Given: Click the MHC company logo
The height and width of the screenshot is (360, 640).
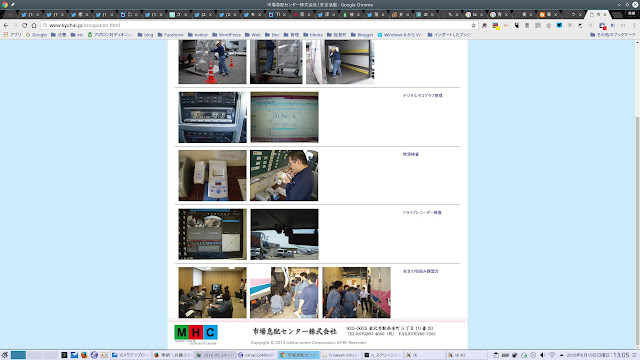Looking at the screenshot, I should point(196,335).
